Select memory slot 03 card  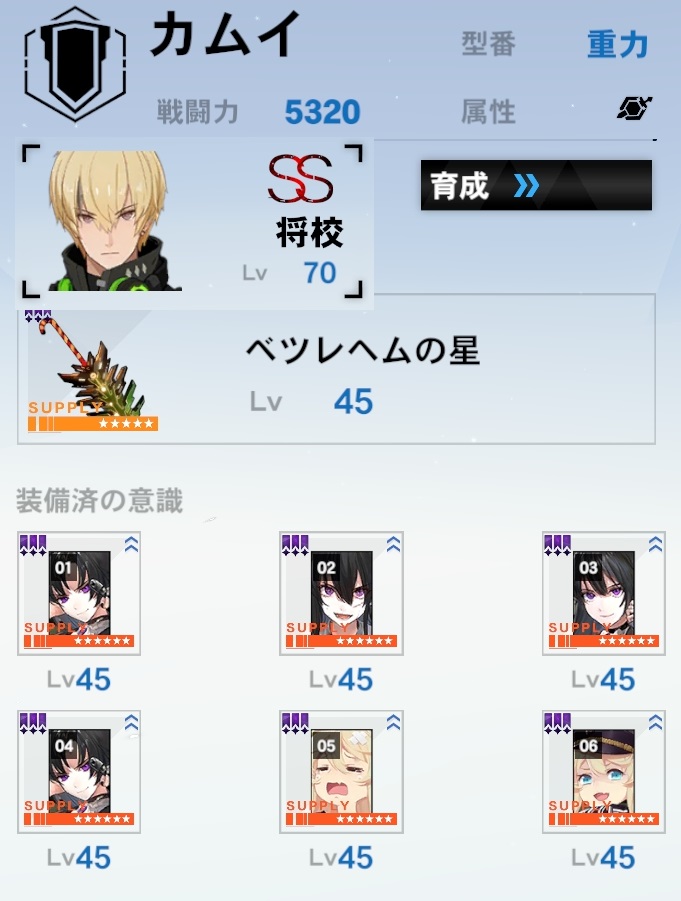click(x=604, y=594)
